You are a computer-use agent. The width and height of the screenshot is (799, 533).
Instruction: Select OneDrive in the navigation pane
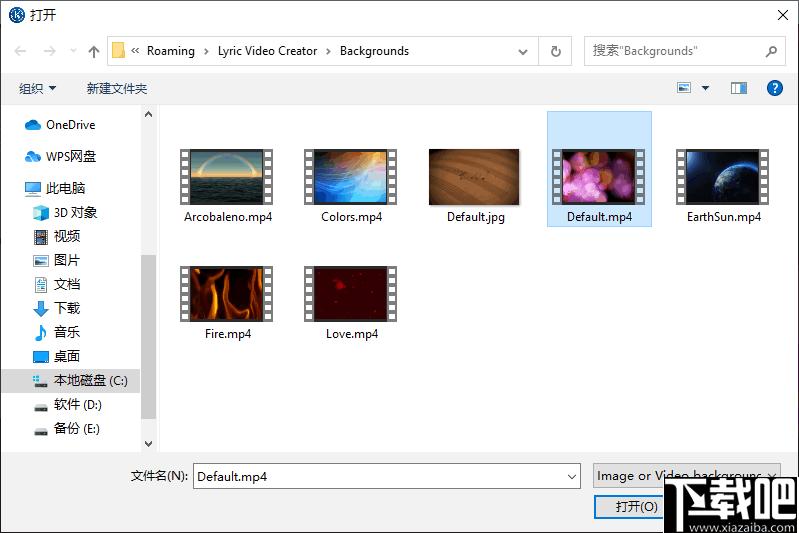pyautogui.click(x=60, y=125)
